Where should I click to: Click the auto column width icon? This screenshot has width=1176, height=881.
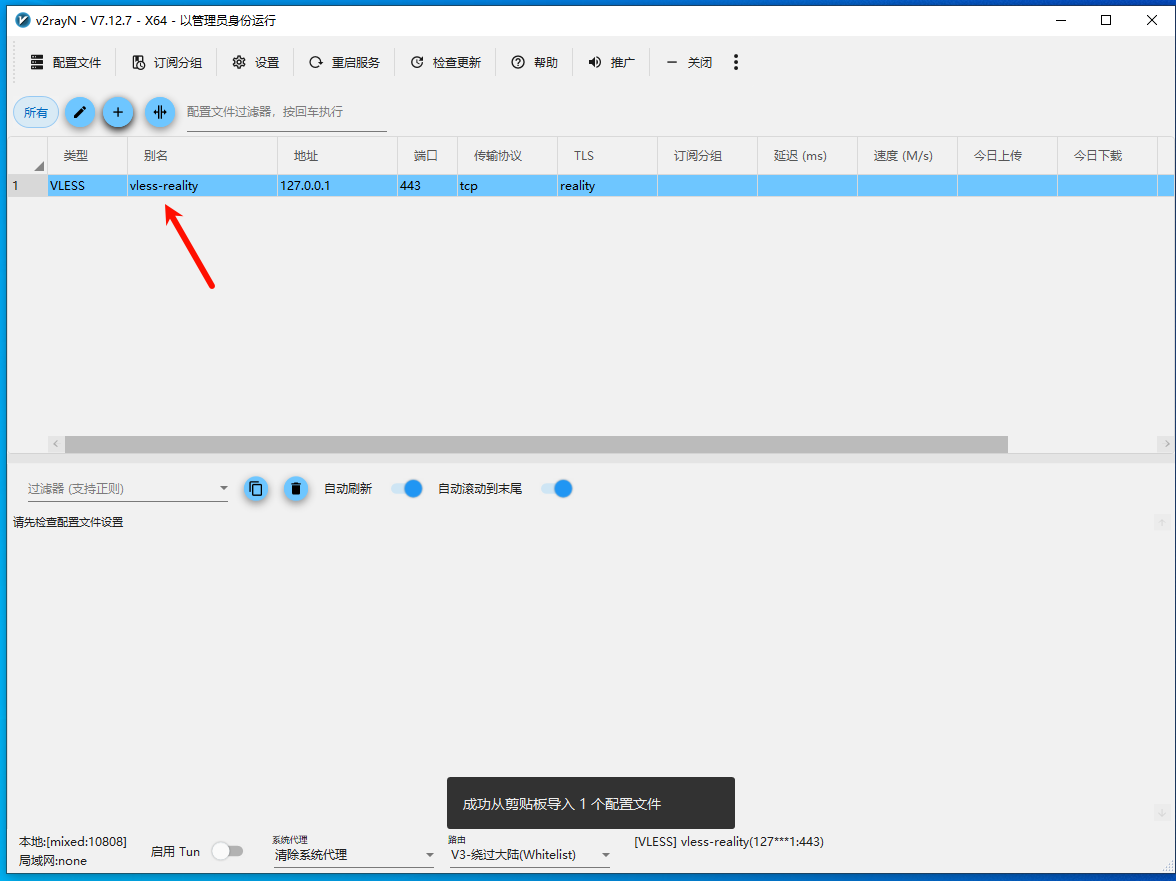point(160,112)
